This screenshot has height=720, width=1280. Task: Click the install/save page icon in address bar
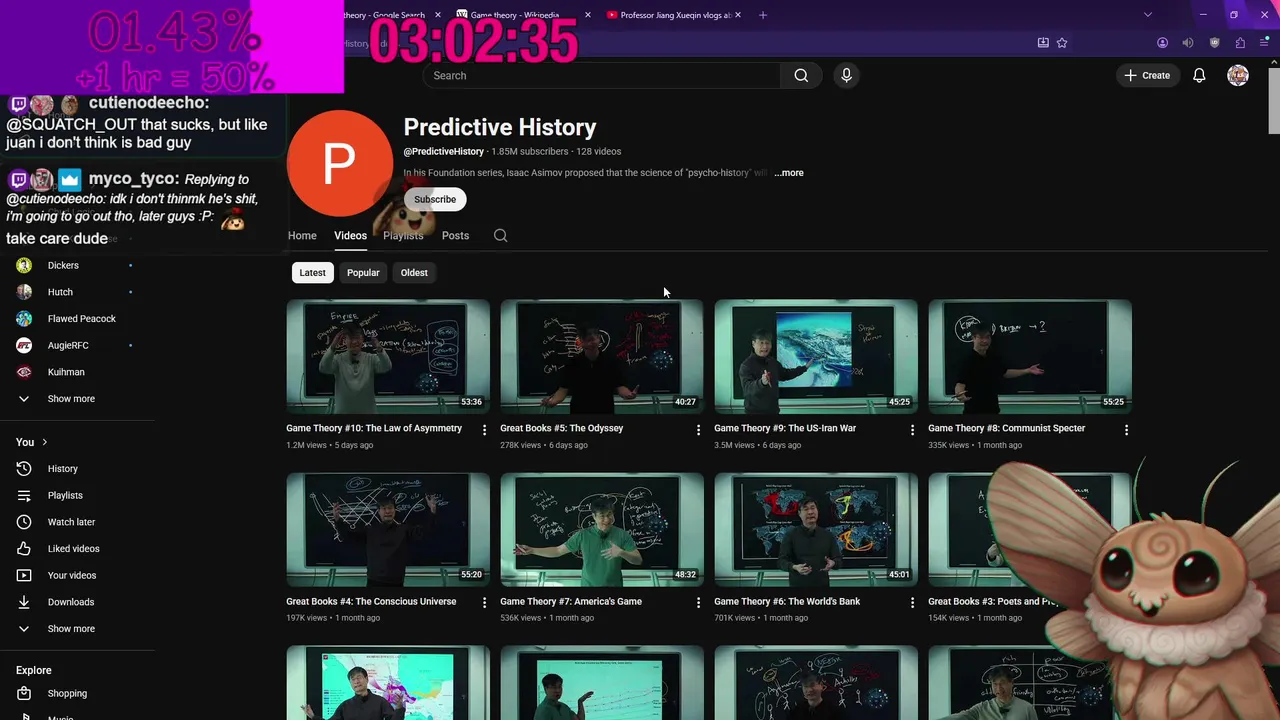tap(1043, 43)
